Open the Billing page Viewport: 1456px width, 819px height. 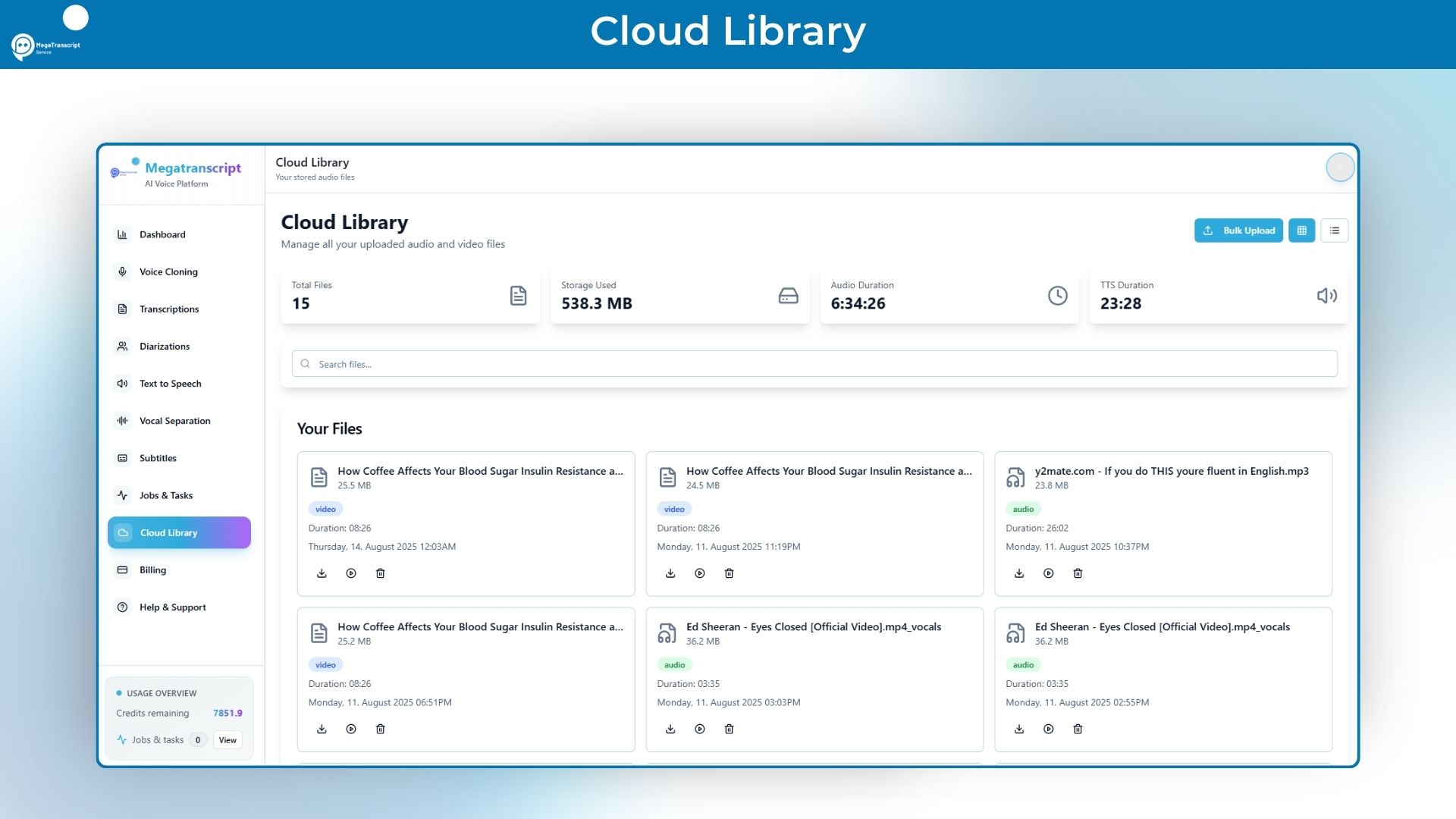152,570
